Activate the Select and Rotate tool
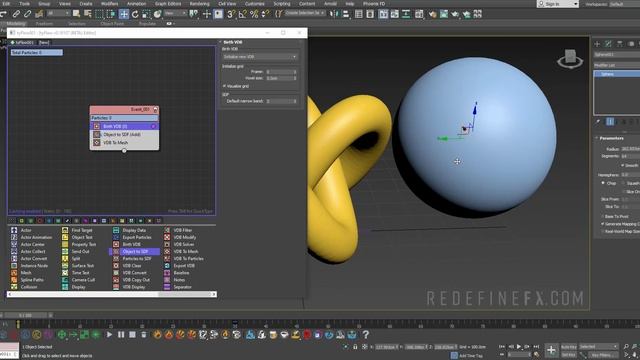 pyautogui.click(x=135, y=14)
